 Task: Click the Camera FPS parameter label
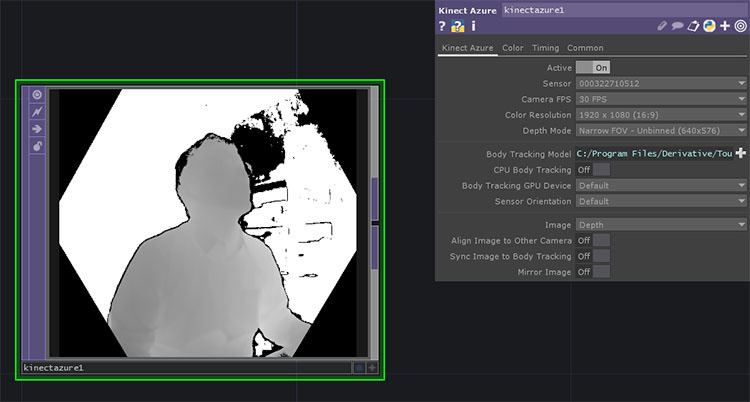coord(546,99)
